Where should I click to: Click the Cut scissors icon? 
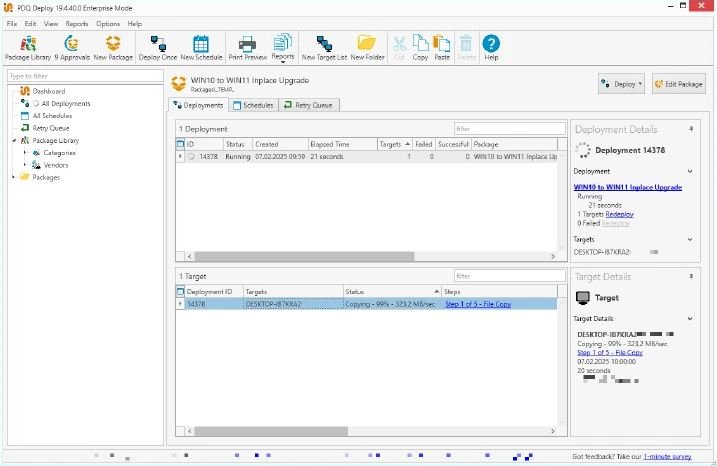[399, 48]
